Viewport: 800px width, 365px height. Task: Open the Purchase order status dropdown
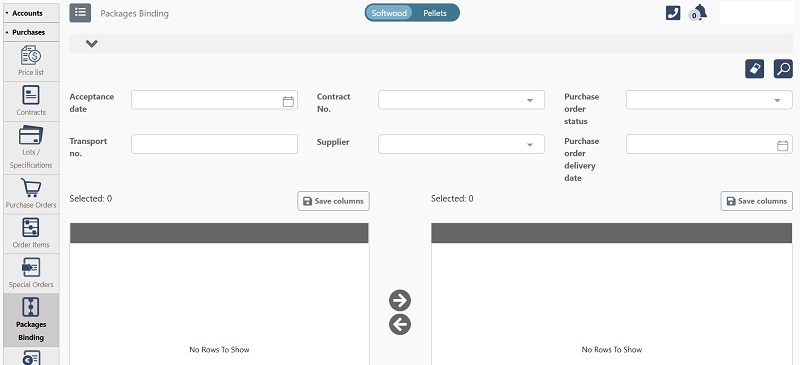tap(709, 100)
